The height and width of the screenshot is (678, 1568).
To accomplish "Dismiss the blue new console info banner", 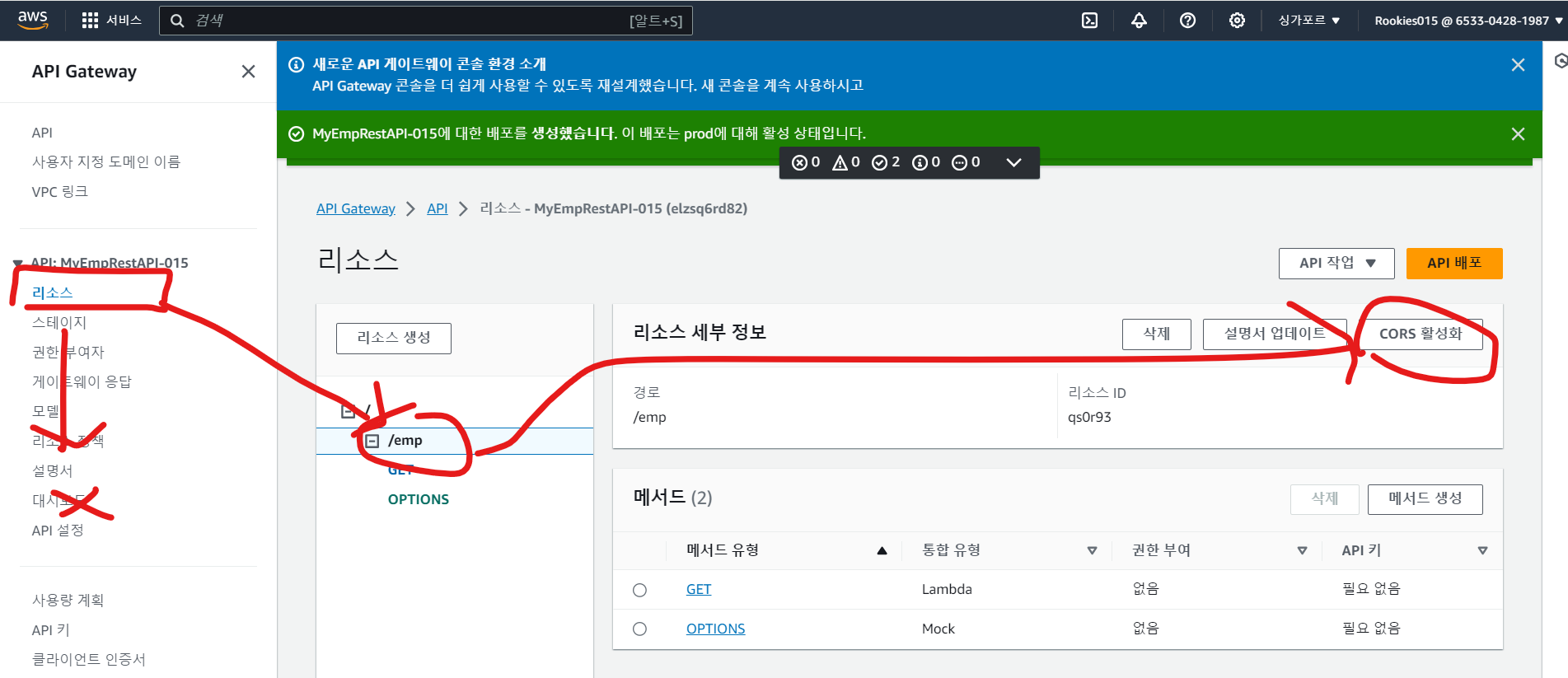I will coord(1518,65).
